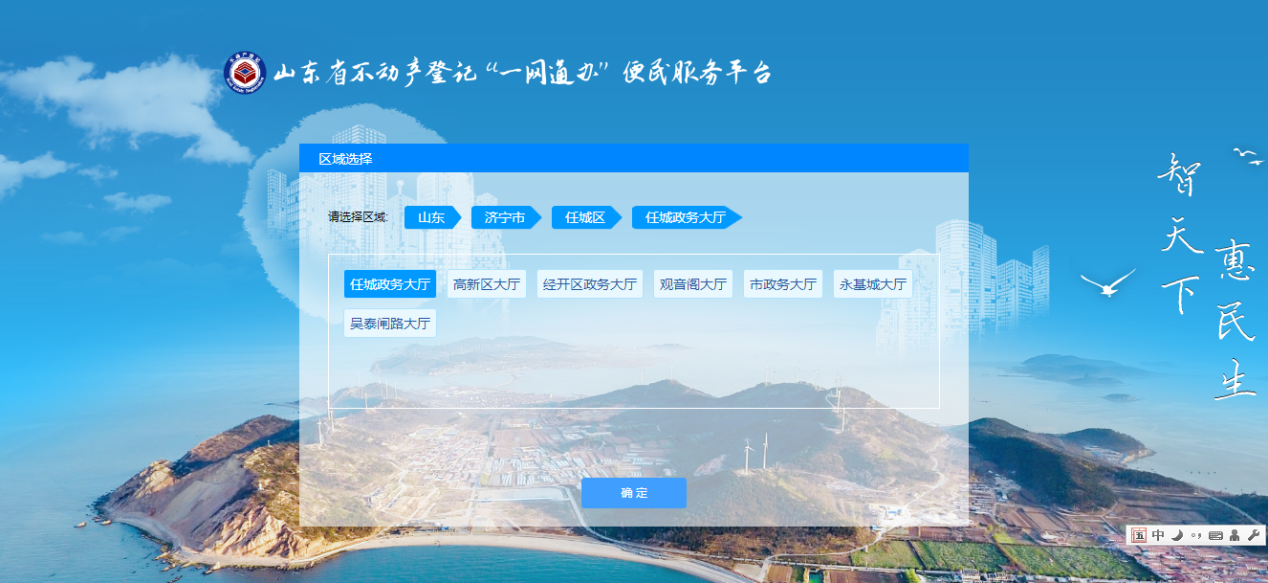Toggle the 中 Chinese/English input mode
The image size is (1268, 583).
1158,535
